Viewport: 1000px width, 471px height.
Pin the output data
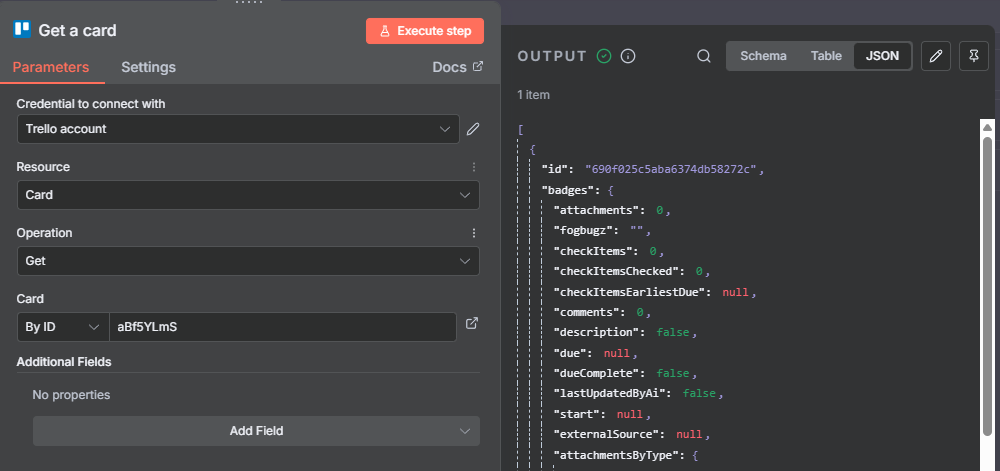pyautogui.click(x=973, y=56)
